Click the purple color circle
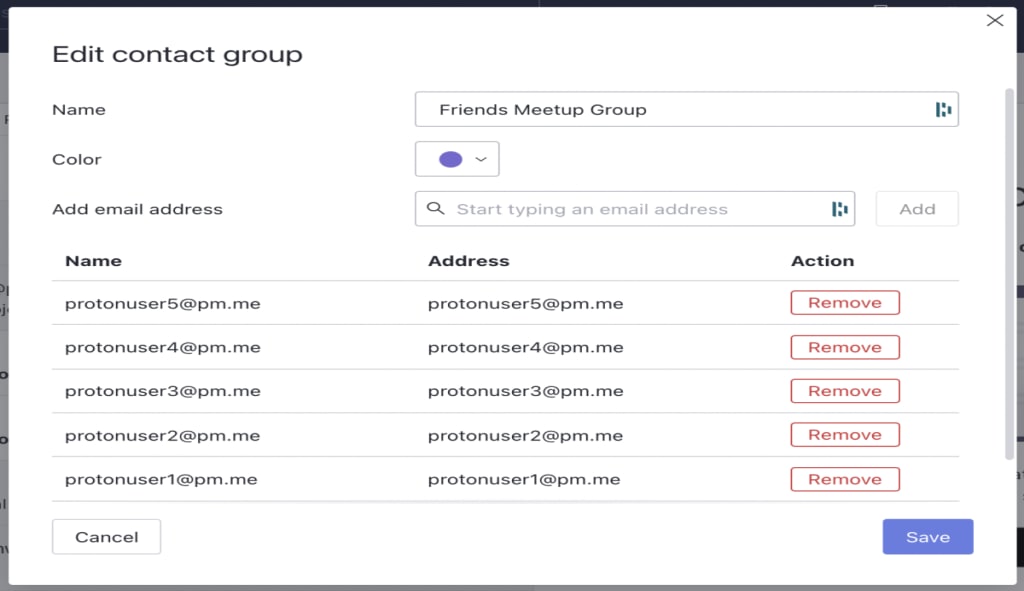 (x=450, y=160)
